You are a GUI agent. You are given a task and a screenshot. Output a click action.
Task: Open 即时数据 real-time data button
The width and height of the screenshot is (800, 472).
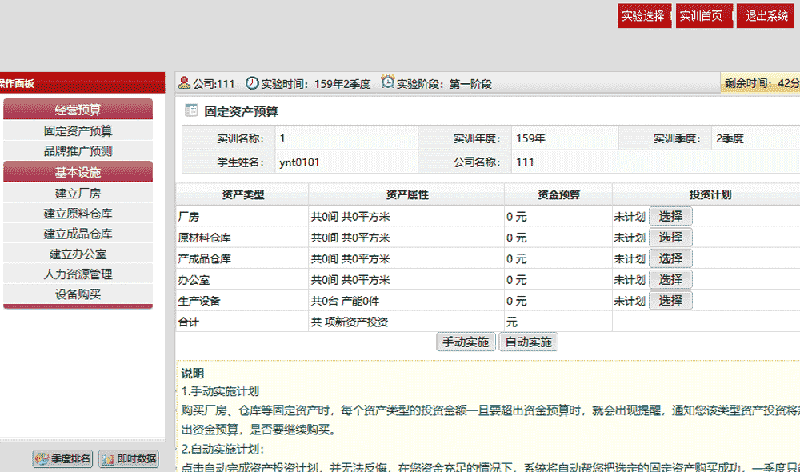129,459
